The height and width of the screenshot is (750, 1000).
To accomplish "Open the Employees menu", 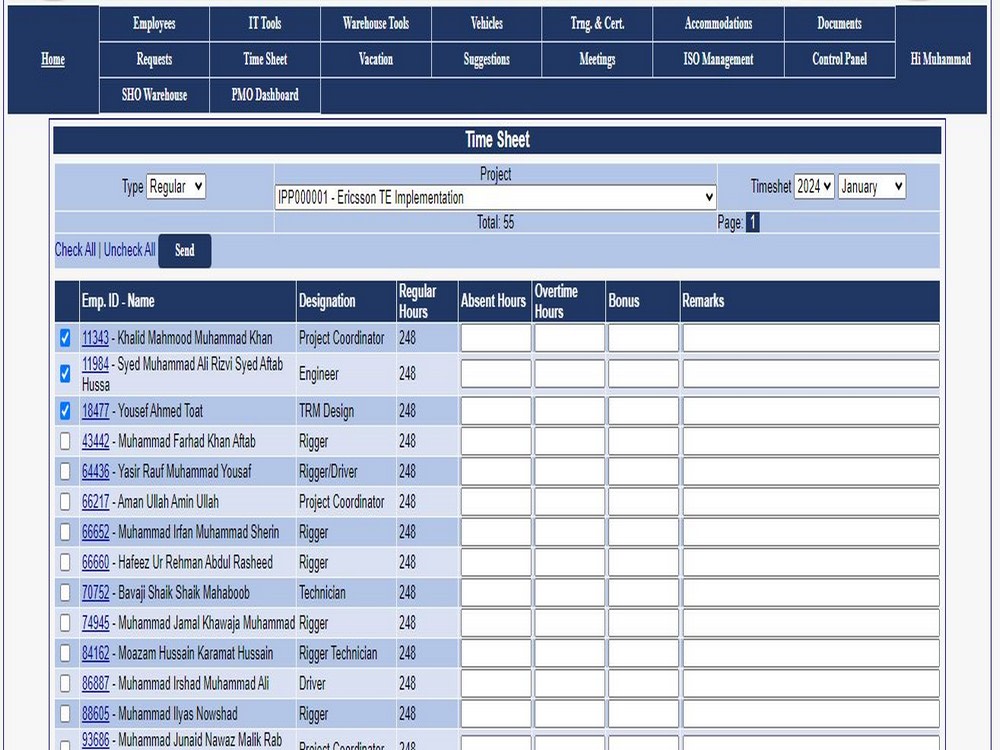I will (x=154, y=24).
